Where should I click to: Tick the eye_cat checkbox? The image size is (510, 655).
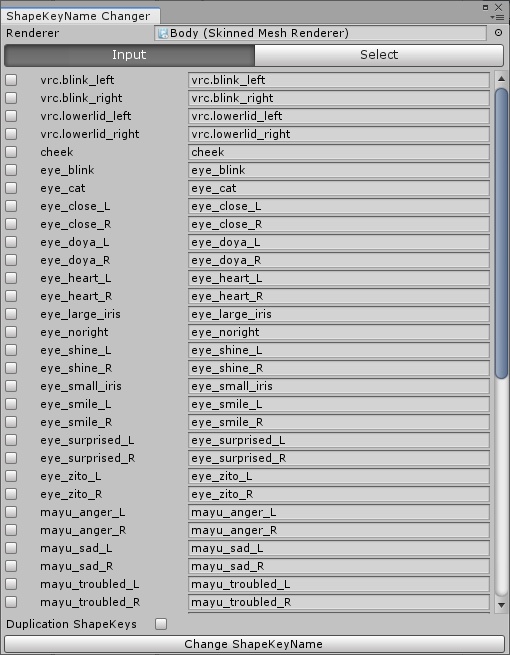coord(11,188)
